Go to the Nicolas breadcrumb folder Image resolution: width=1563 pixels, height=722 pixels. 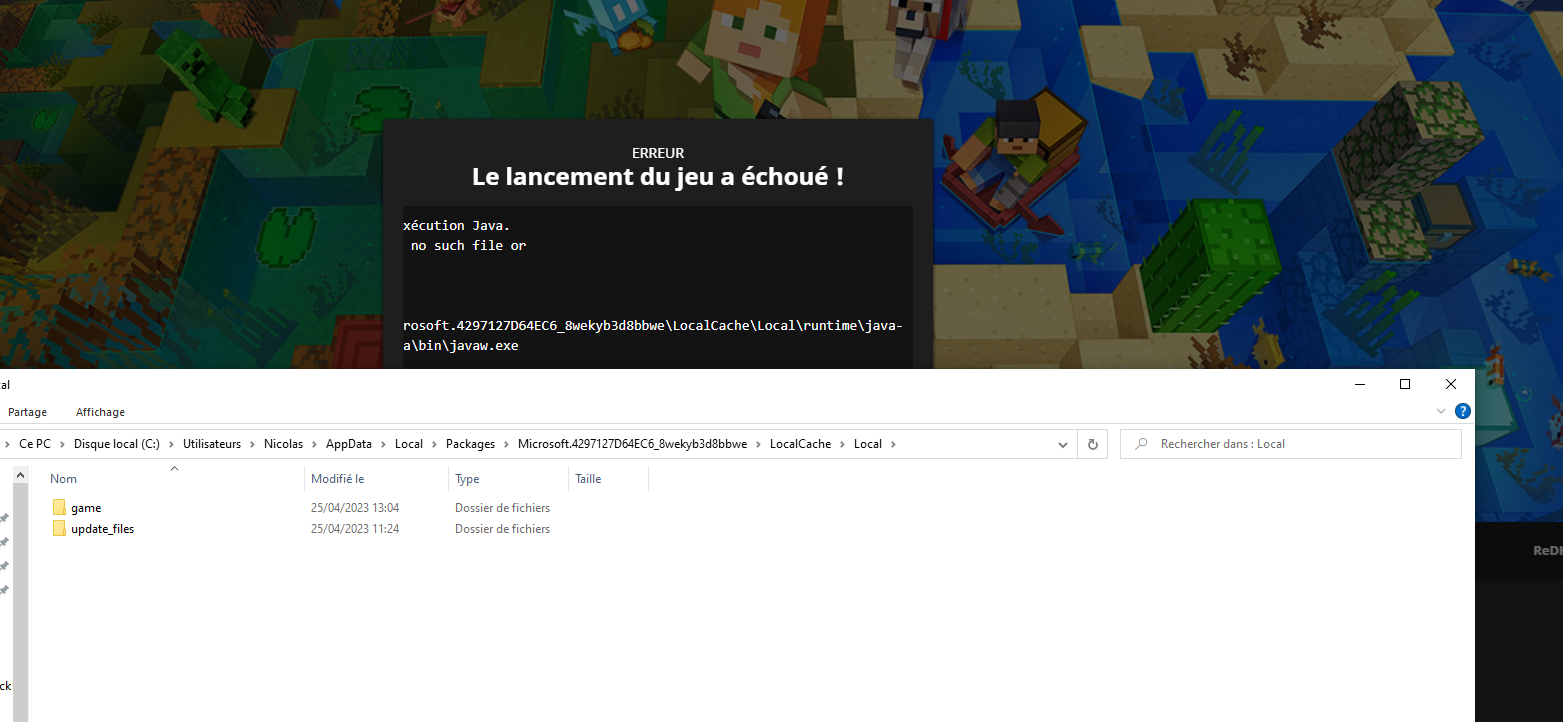[x=283, y=444]
